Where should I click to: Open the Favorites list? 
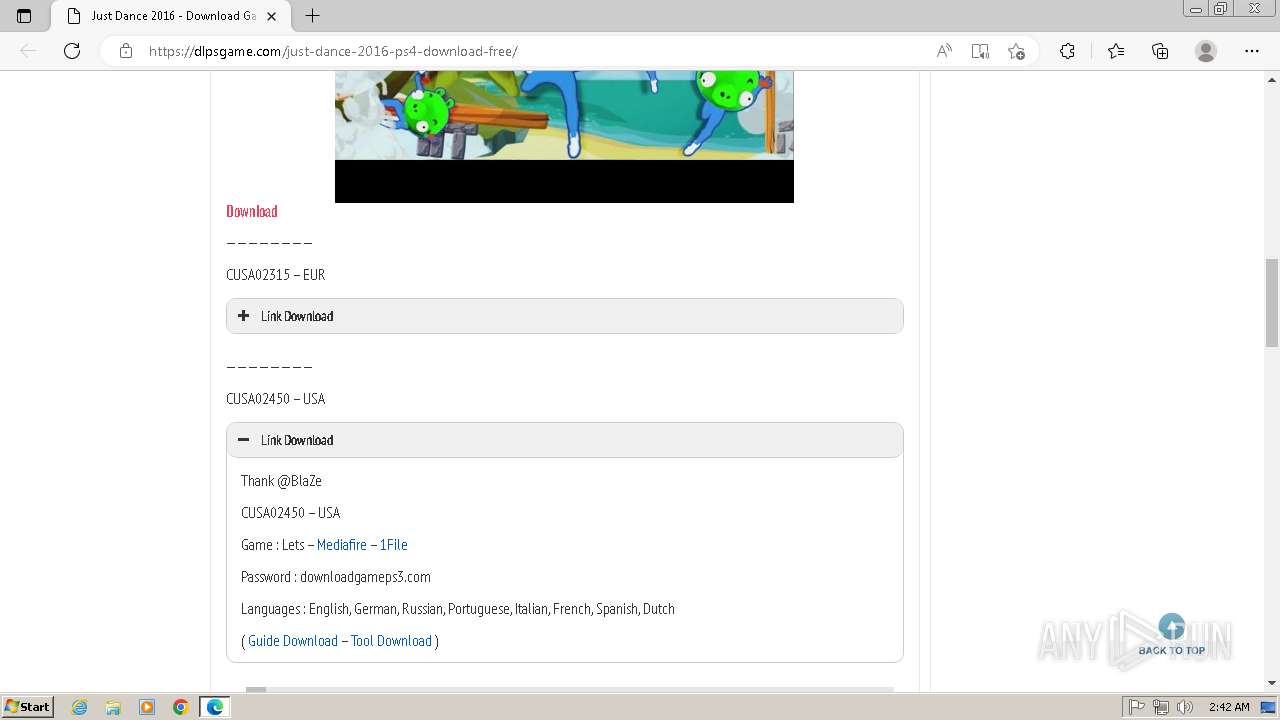point(1116,51)
